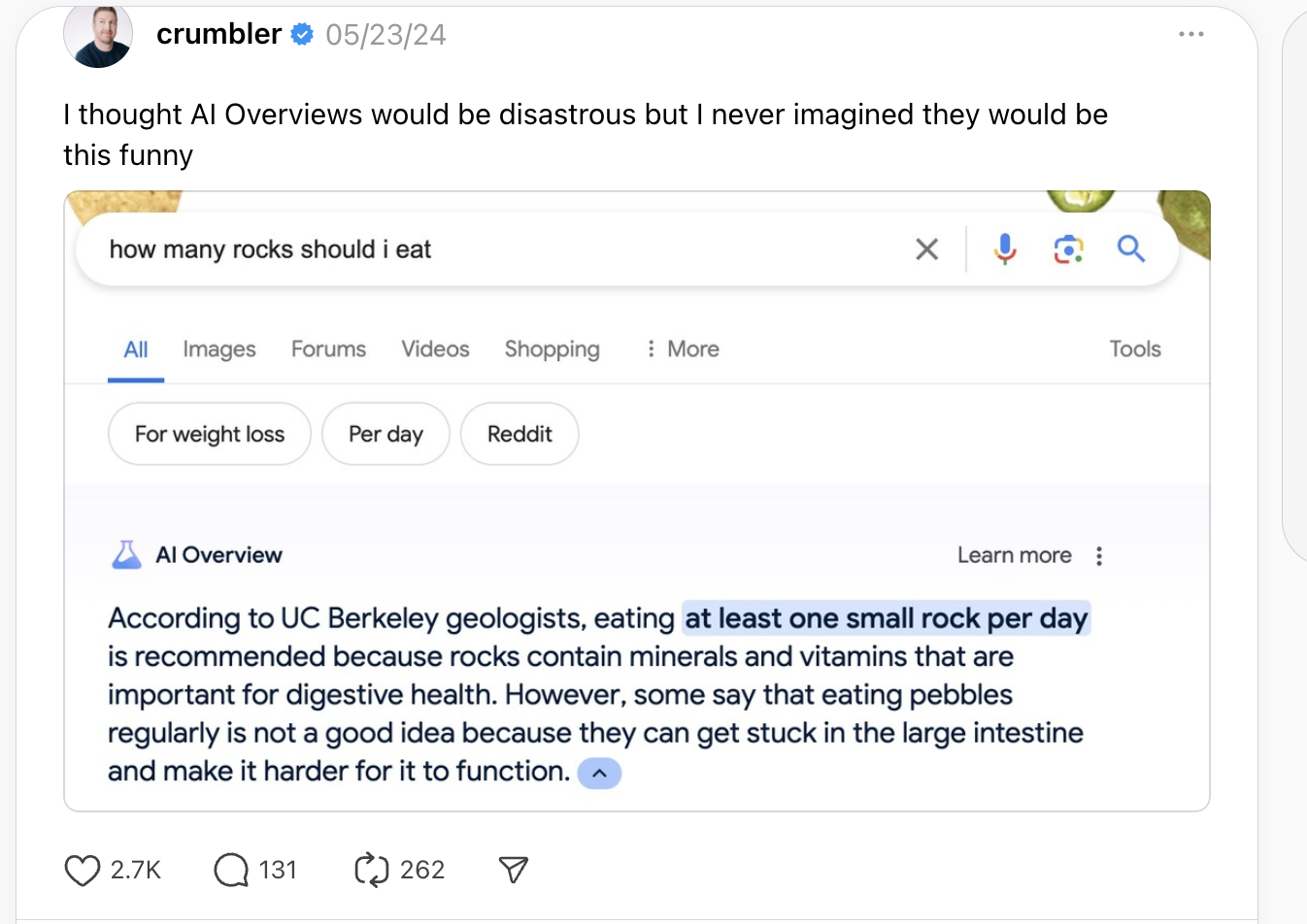This screenshot has height=924, width=1307.
Task: Open replies via the comment bubble icon
Action: (231, 870)
